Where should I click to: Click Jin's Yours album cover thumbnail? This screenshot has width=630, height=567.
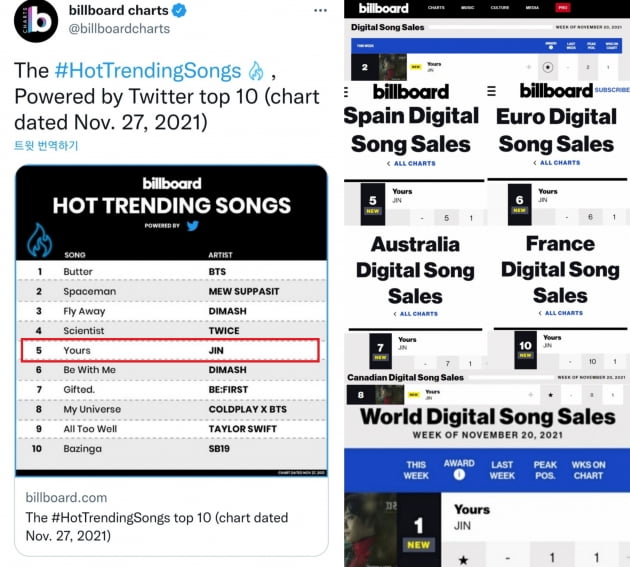click(x=371, y=530)
